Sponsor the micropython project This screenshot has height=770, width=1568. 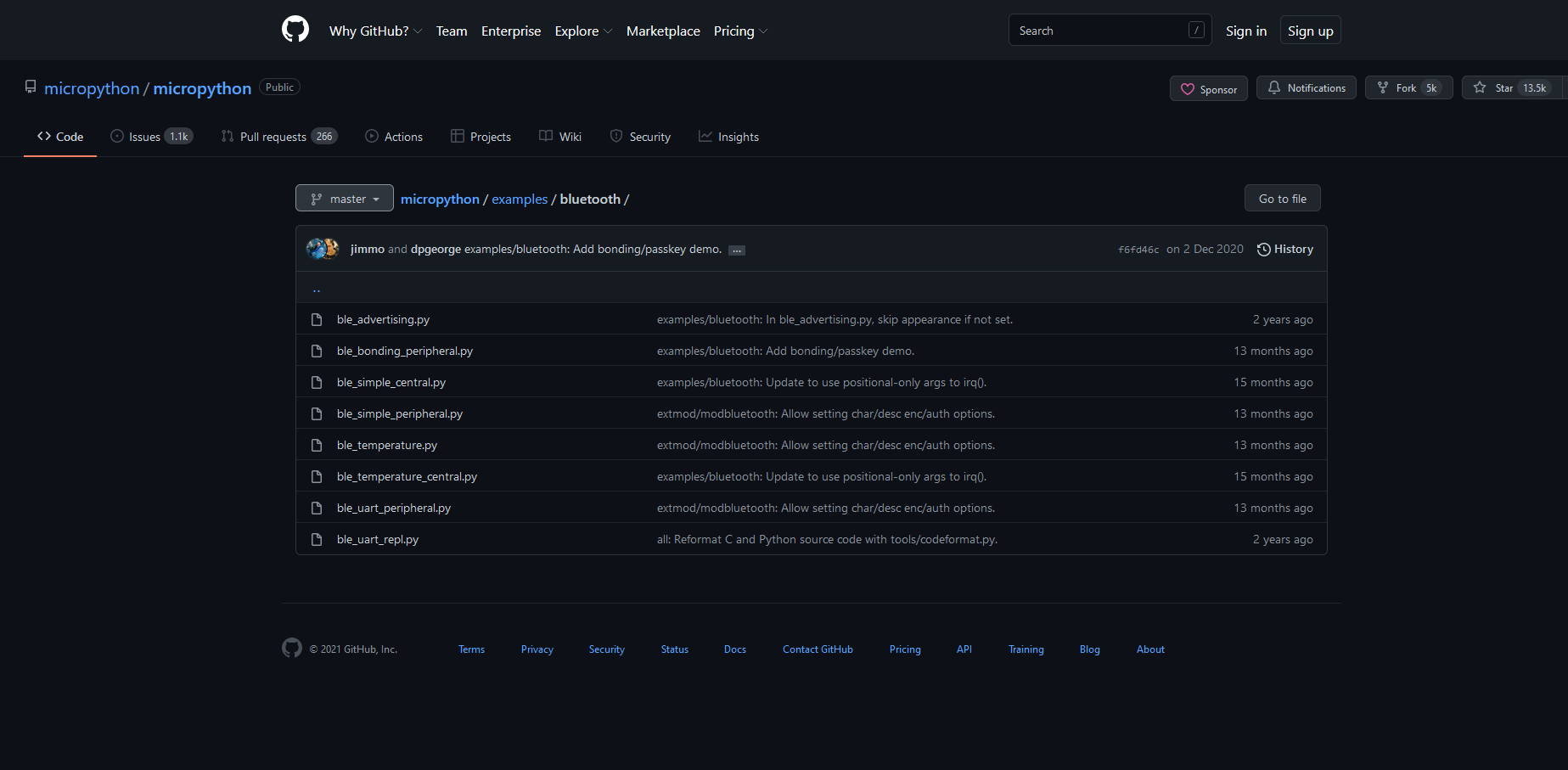[x=1209, y=88]
